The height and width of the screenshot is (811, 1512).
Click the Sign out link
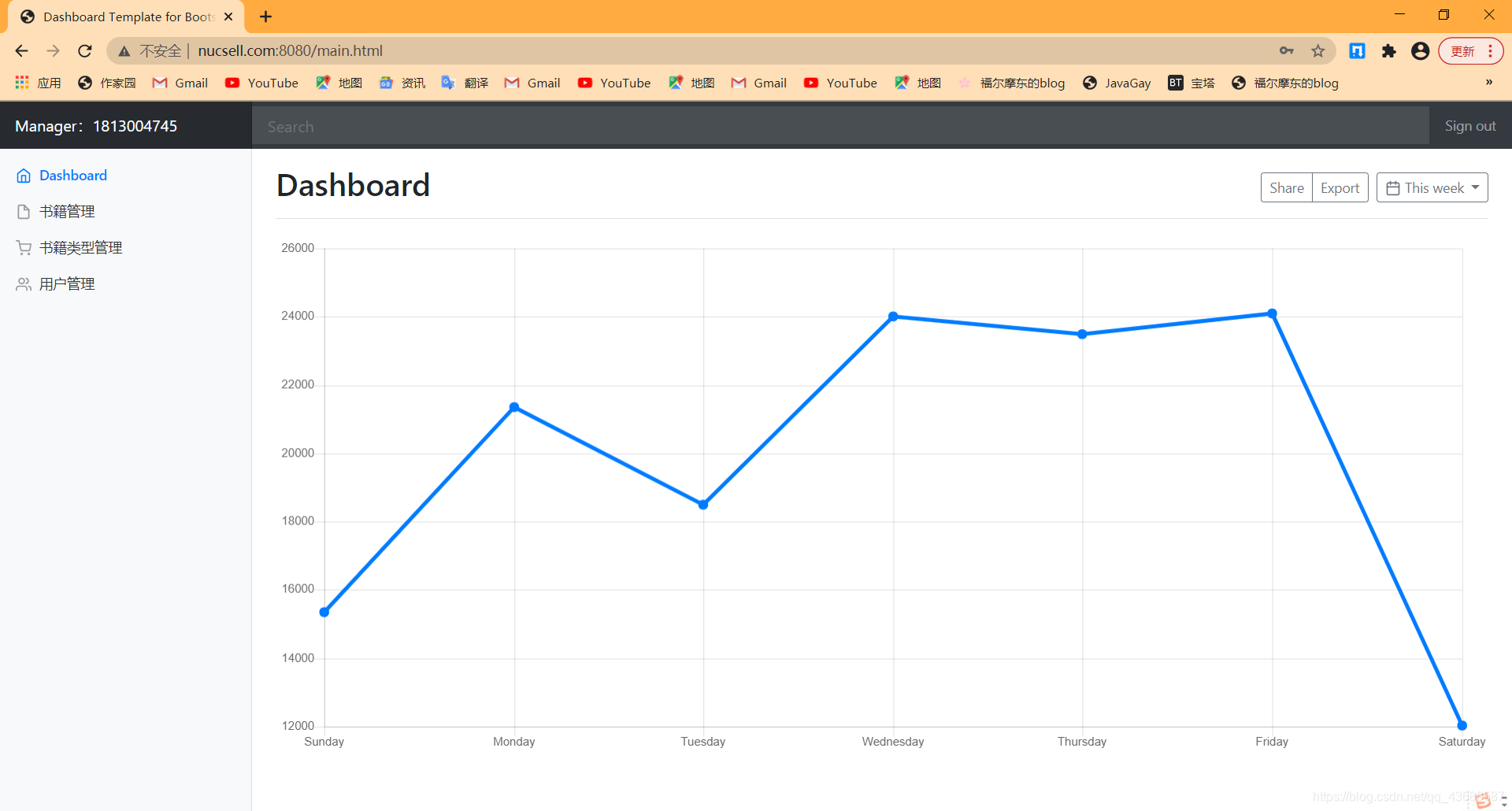click(x=1469, y=126)
